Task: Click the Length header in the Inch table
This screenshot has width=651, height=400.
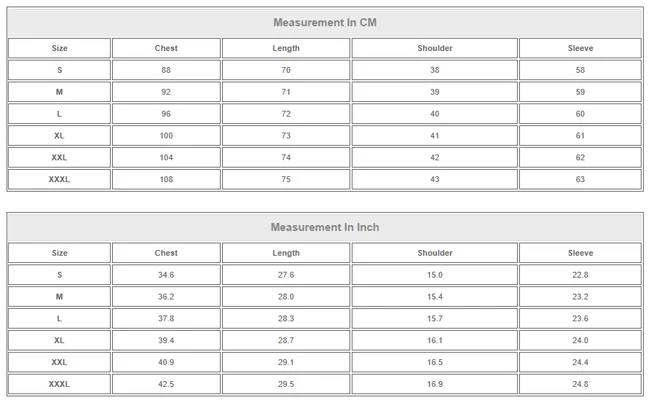Action: (x=285, y=253)
